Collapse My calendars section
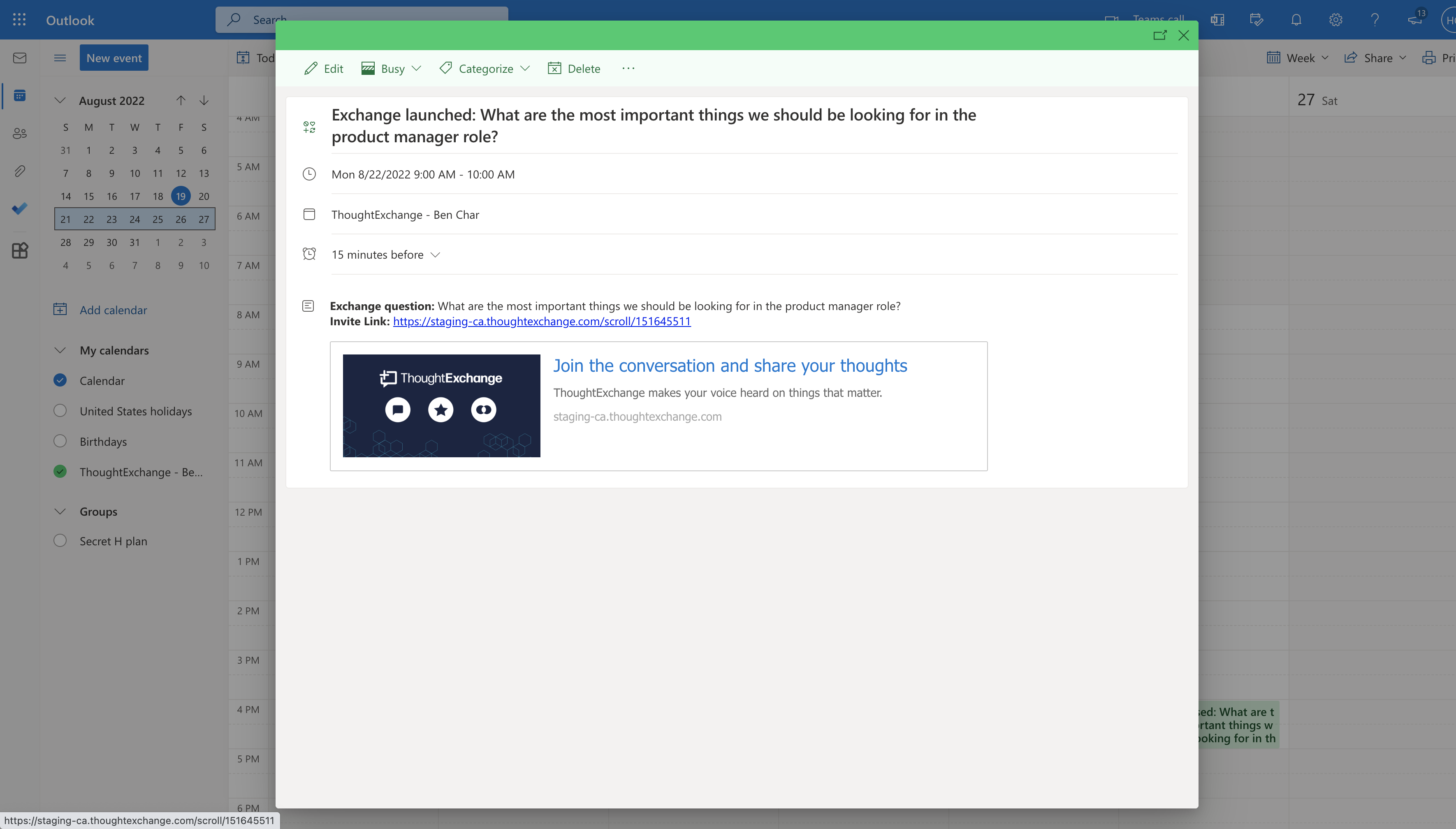This screenshot has width=1456, height=829. pos(60,350)
